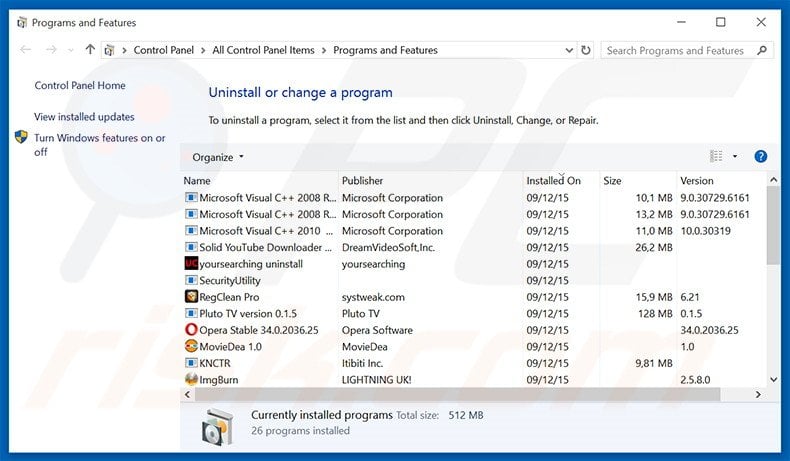Click the yoursearching uninstall red icon
The height and width of the screenshot is (461, 790).
pyautogui.click(x=191, y=264)
